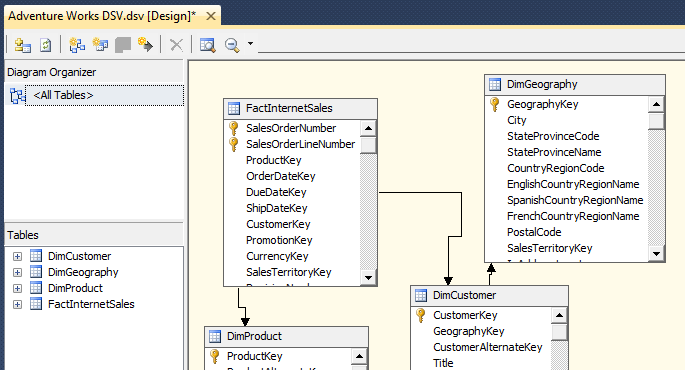Click the key icon beside SalesOrderNumber
This screenshot has height=370, width=685.
[234, 128]
